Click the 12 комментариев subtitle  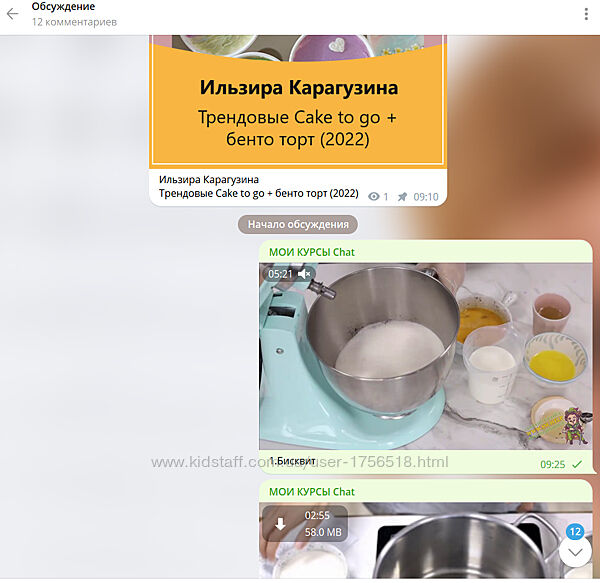(x=74, y=22)
